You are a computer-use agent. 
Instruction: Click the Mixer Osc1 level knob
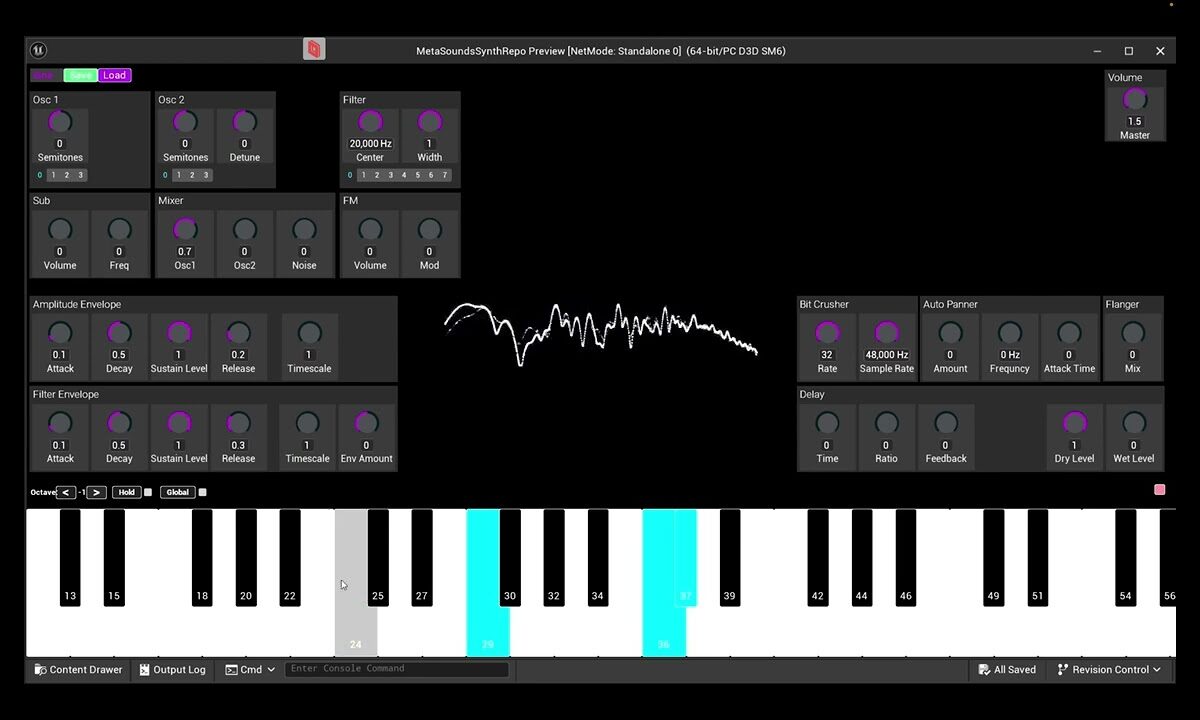(x=185, y=230)
